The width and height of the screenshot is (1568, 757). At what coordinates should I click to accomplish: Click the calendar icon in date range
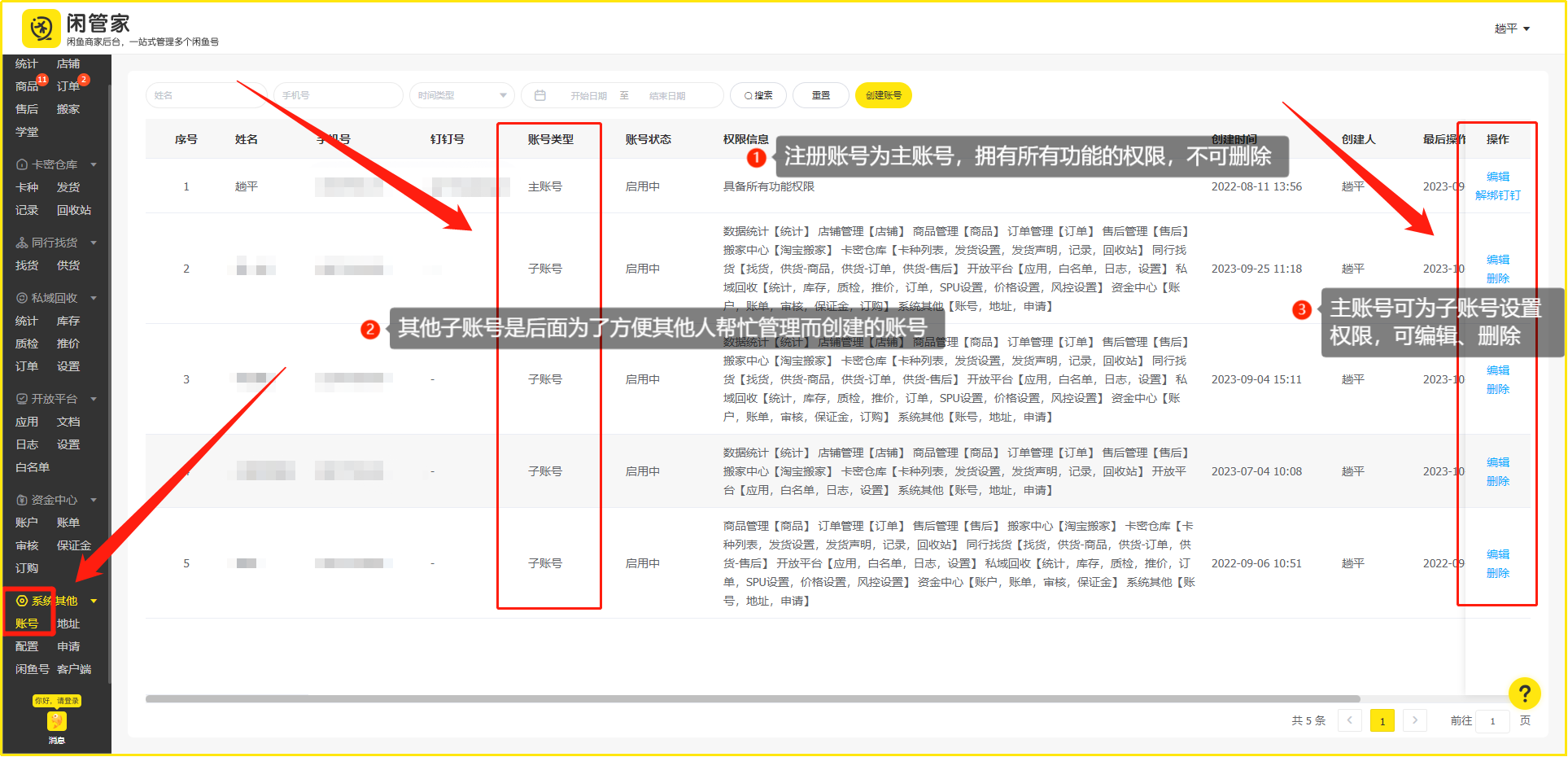tap(540, 95)
